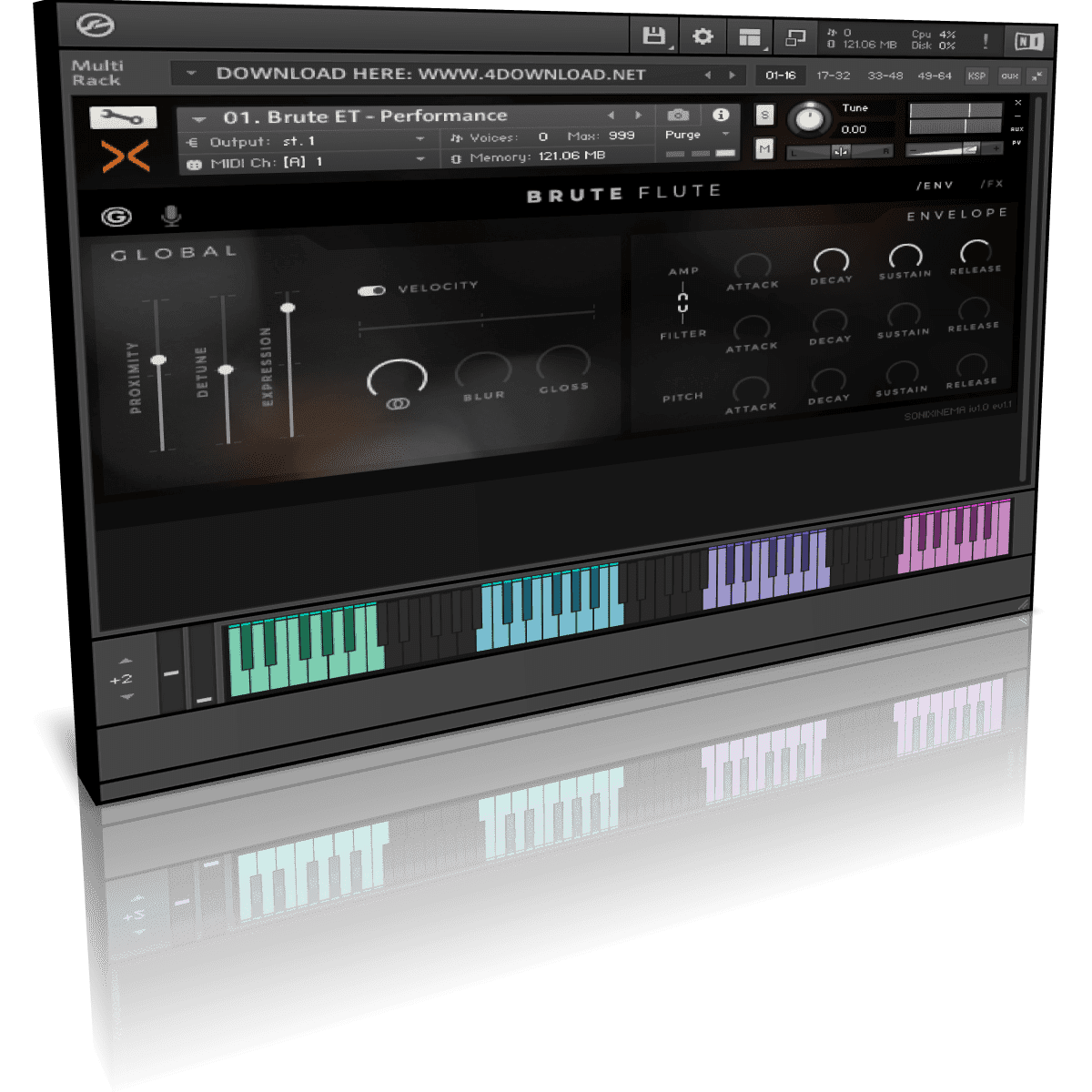The height and width of the screenshot is (1092, 1092).
Task: Click the BLUR knob
Action: pyautogui.click(x=483, y=371)
